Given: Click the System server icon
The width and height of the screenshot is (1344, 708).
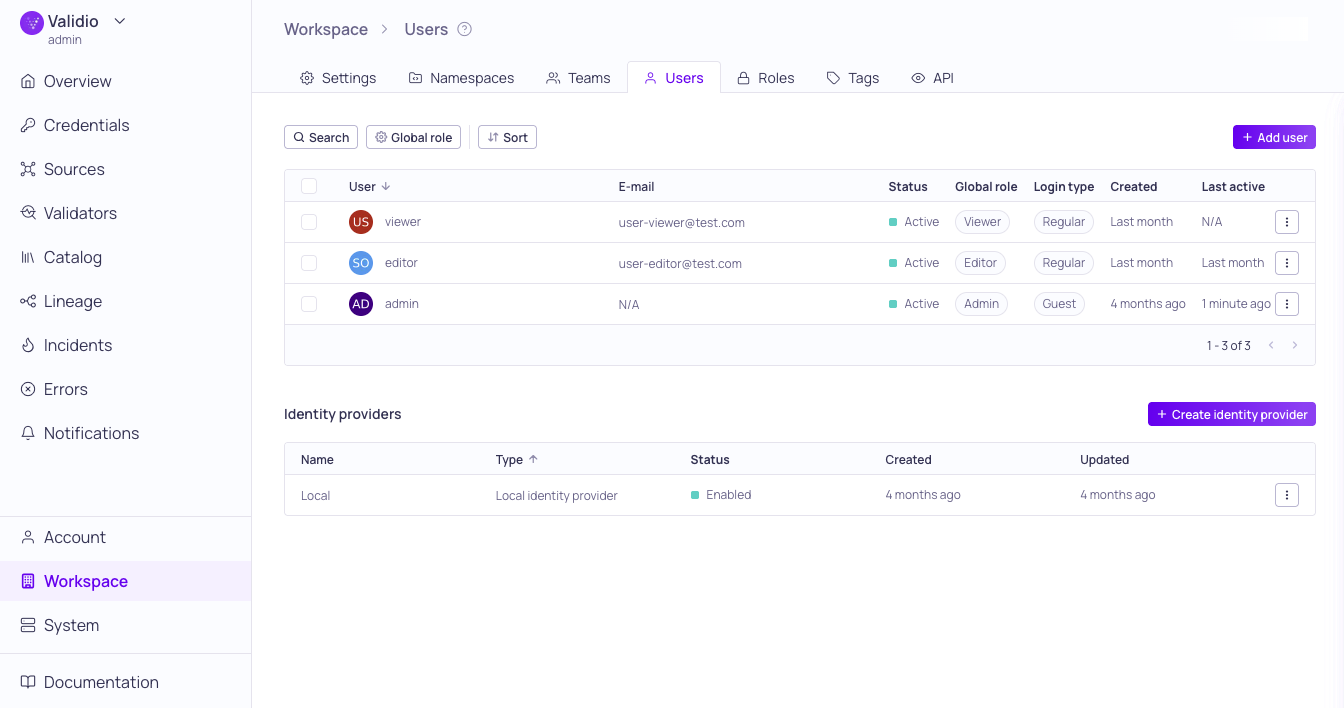Looking at the screenshot, I should (x=28, y=625).
